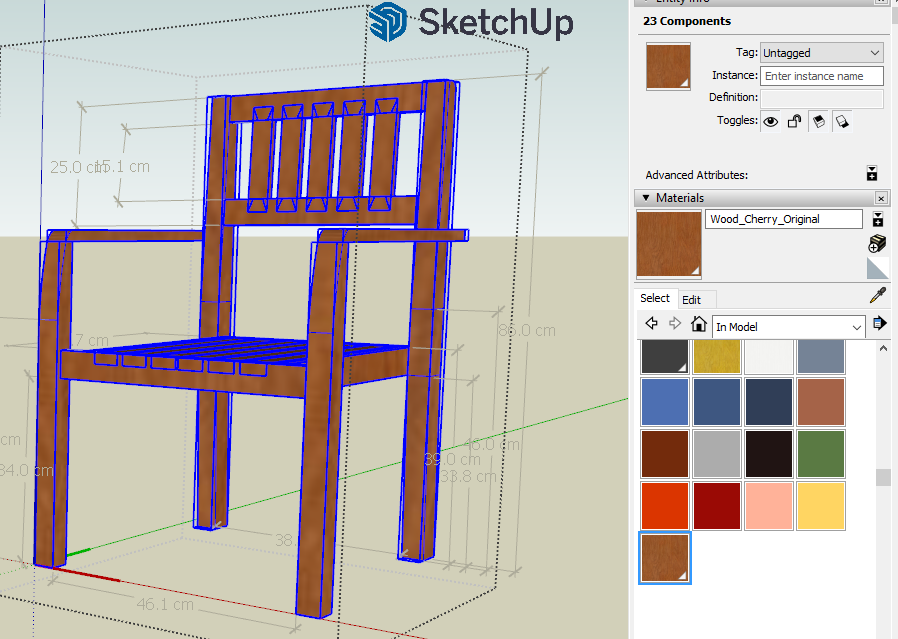Select the darker blue swatch

(x=716, y=402)
